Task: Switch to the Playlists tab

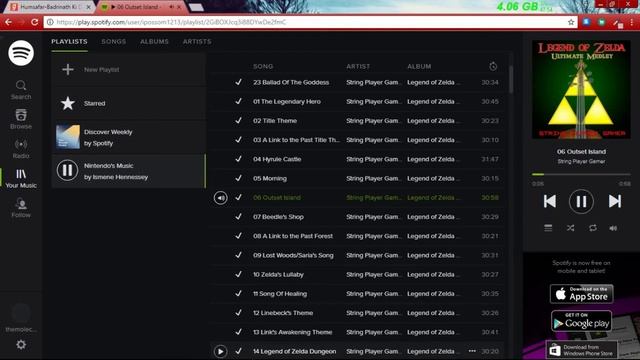Action: 69,42
